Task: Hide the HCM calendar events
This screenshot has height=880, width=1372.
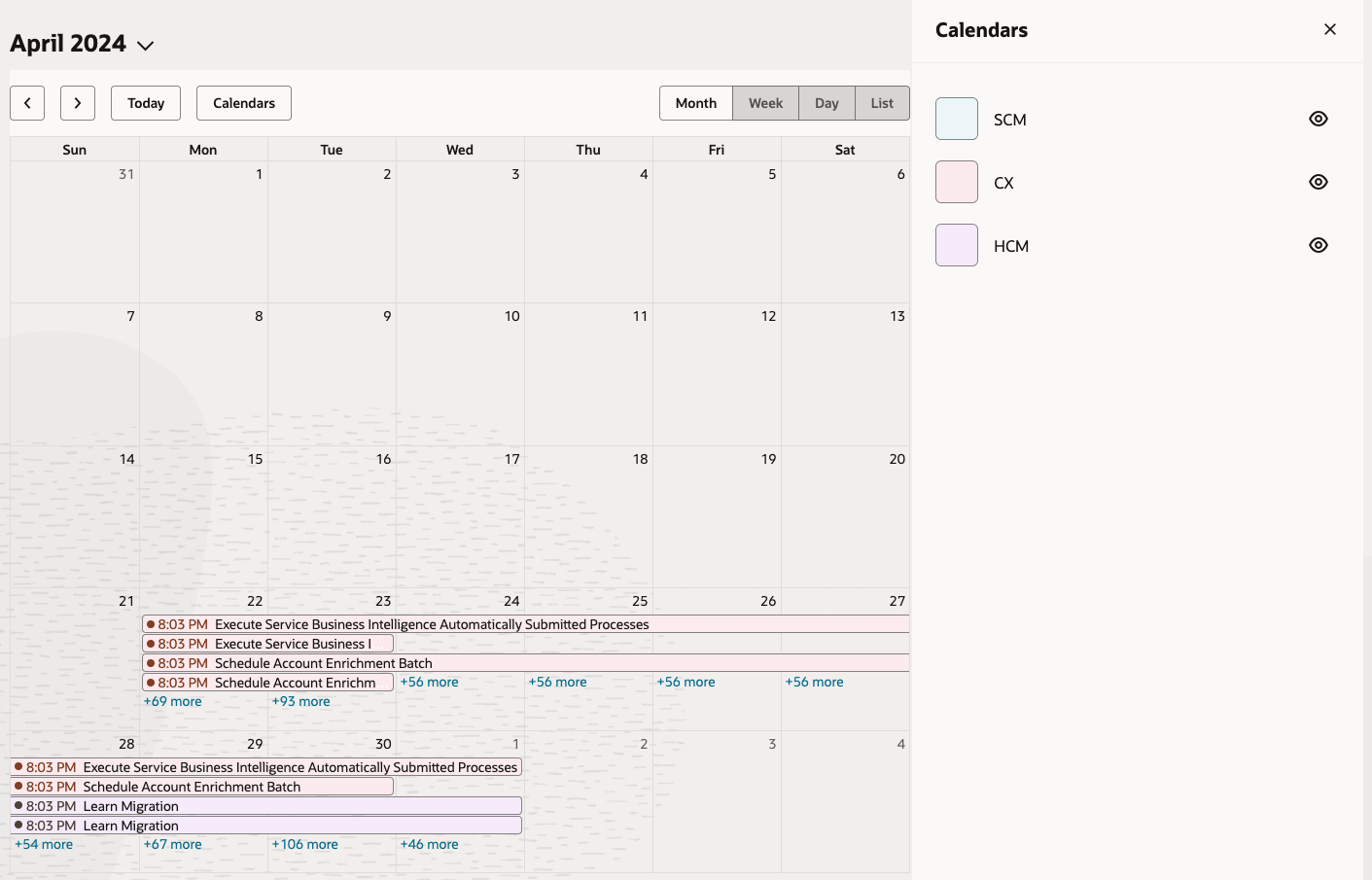Action: click(1318, 245)
